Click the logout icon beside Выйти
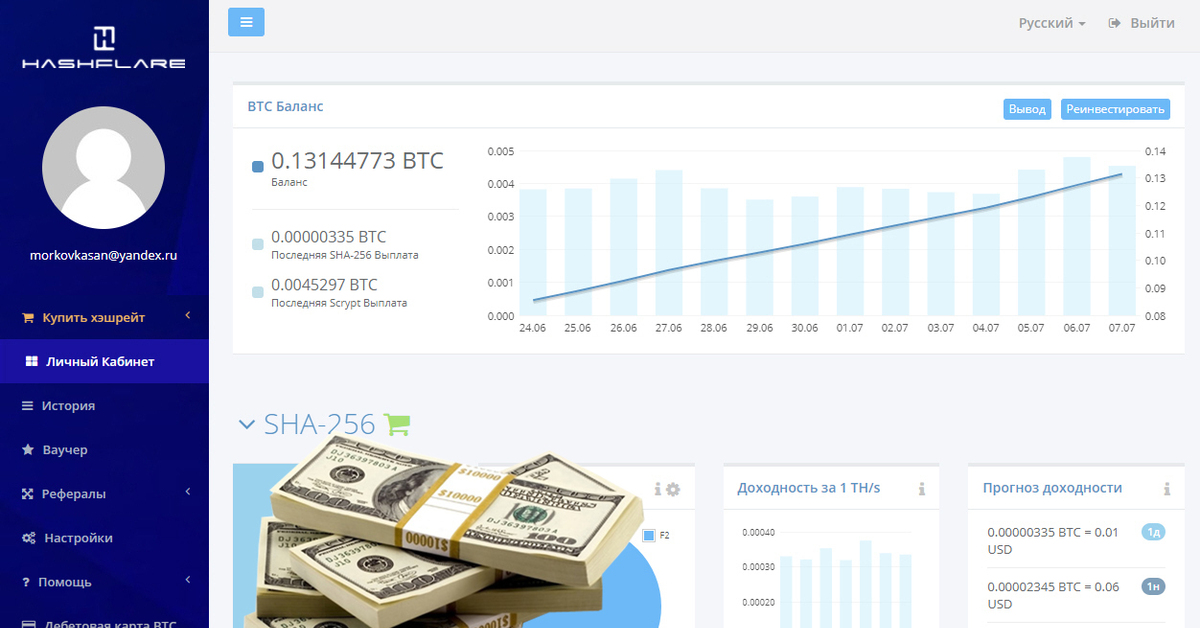This screenshot has width=1200, height=628. pyautogui.click(x=1113, y=22)
